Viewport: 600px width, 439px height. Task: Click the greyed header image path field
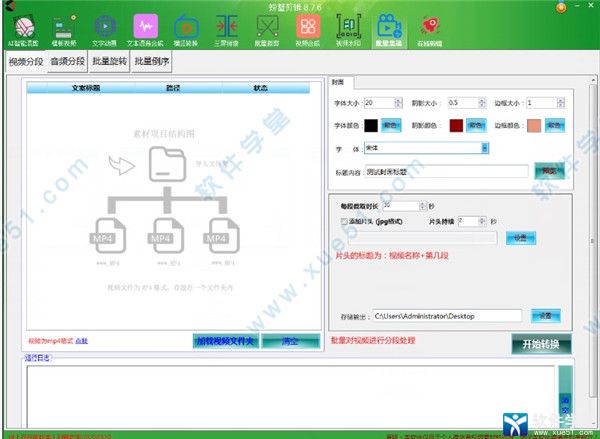pyautogui.click(x=422, y=238)
